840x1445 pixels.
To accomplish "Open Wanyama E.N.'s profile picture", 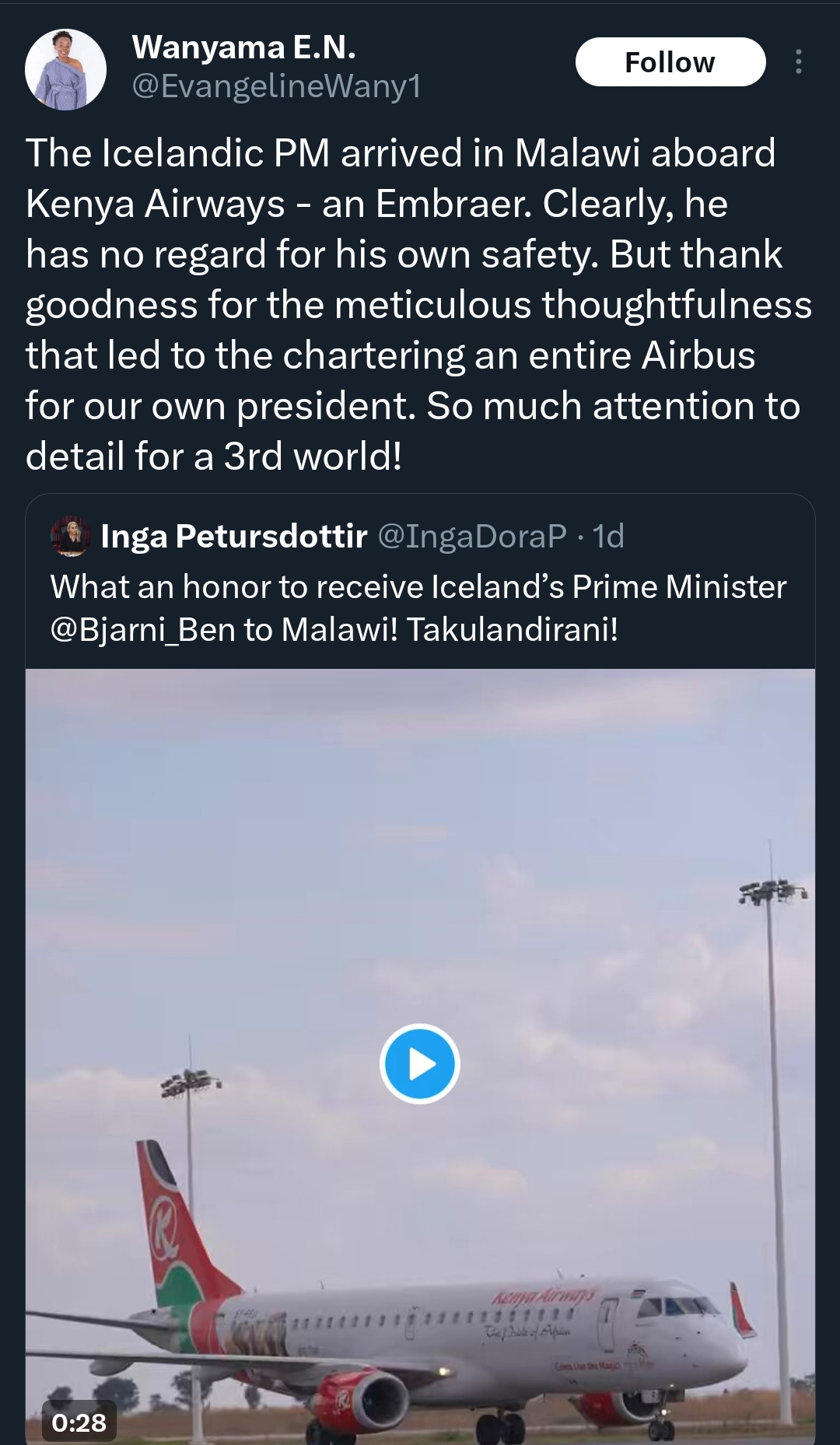I will (x=66, y=70).
